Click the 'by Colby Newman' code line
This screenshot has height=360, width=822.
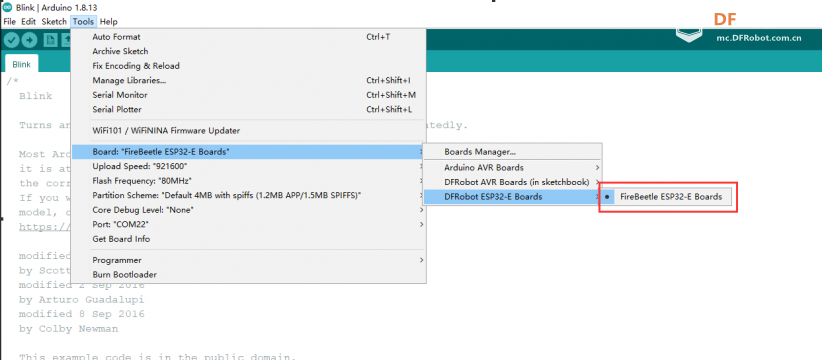[x=68, y=329]
